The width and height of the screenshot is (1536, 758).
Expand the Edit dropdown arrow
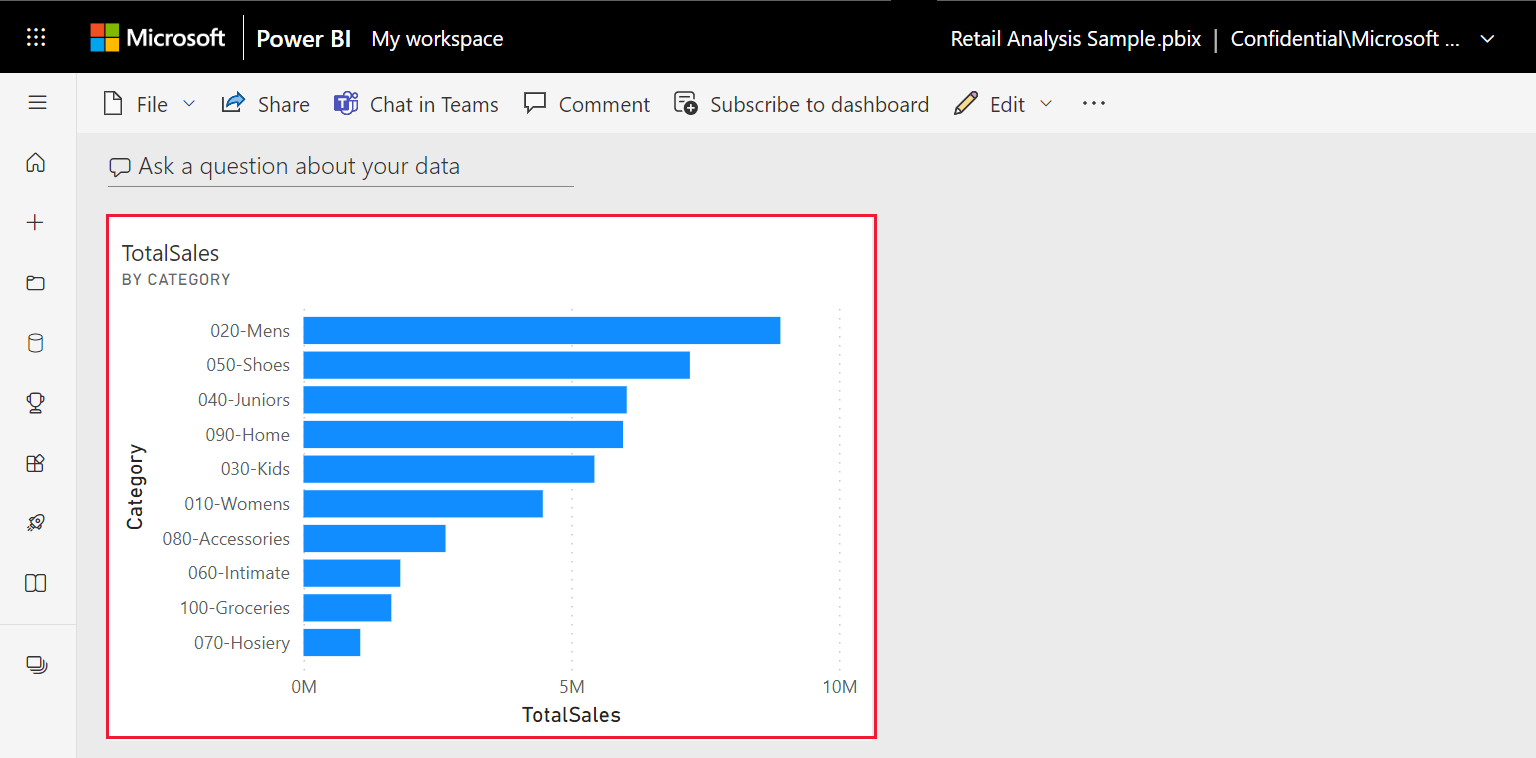tap(1046, 104)
